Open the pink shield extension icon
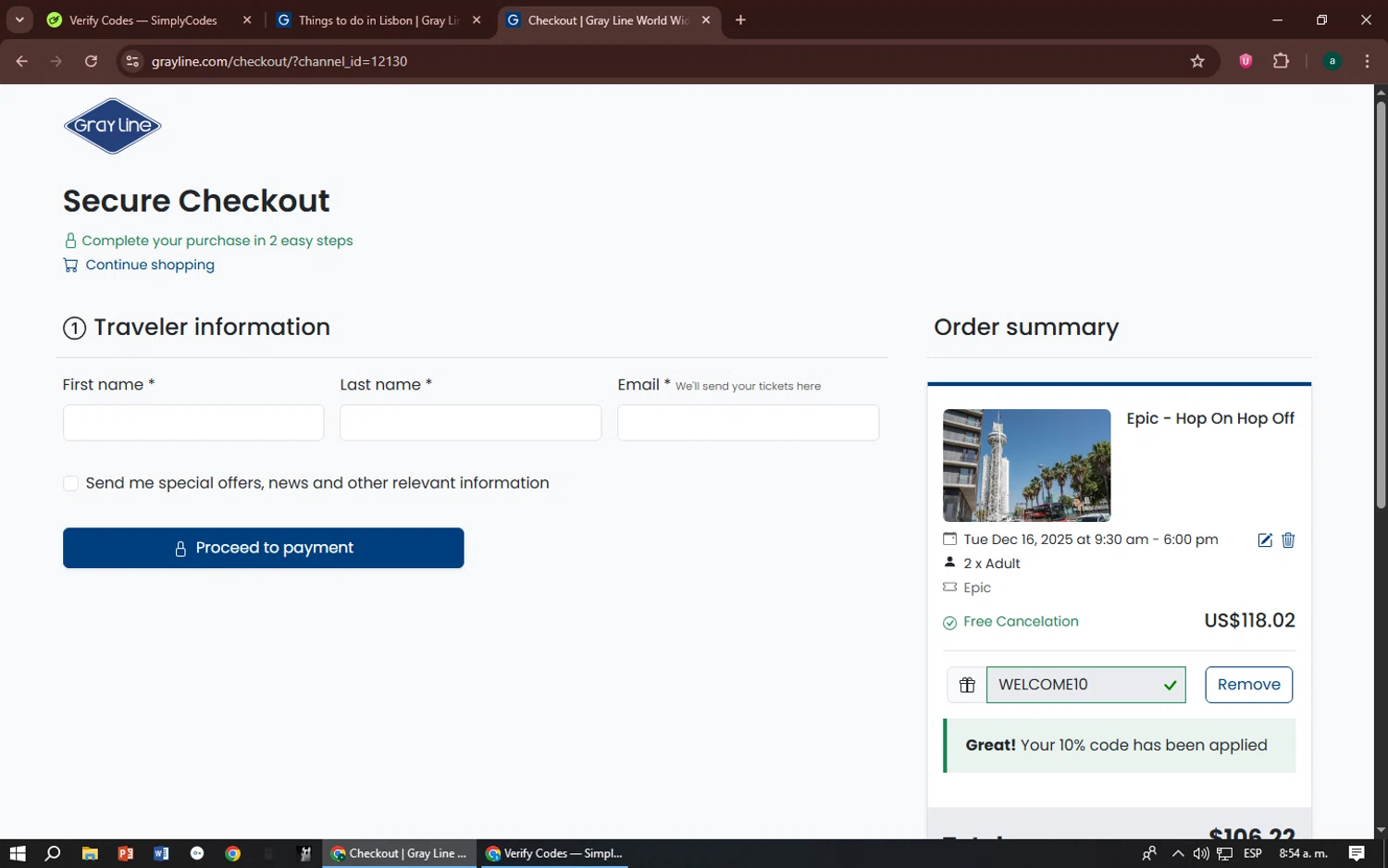This screenshot has width=1388, height=868. 1245,61
